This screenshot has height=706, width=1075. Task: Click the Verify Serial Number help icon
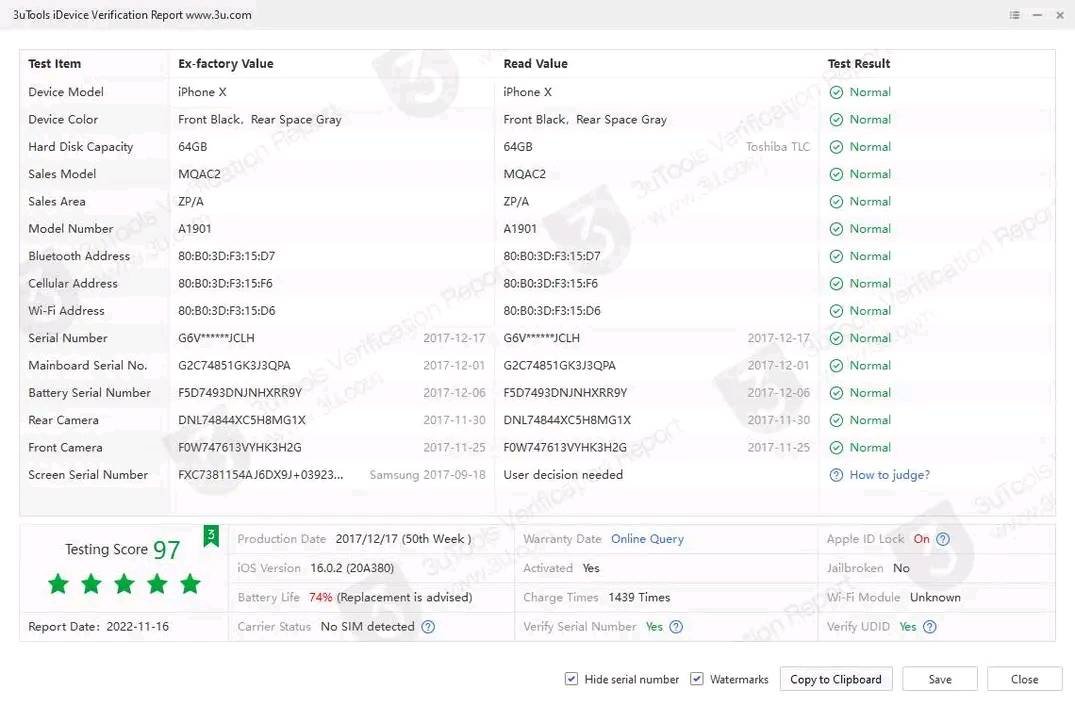(676, 627)
